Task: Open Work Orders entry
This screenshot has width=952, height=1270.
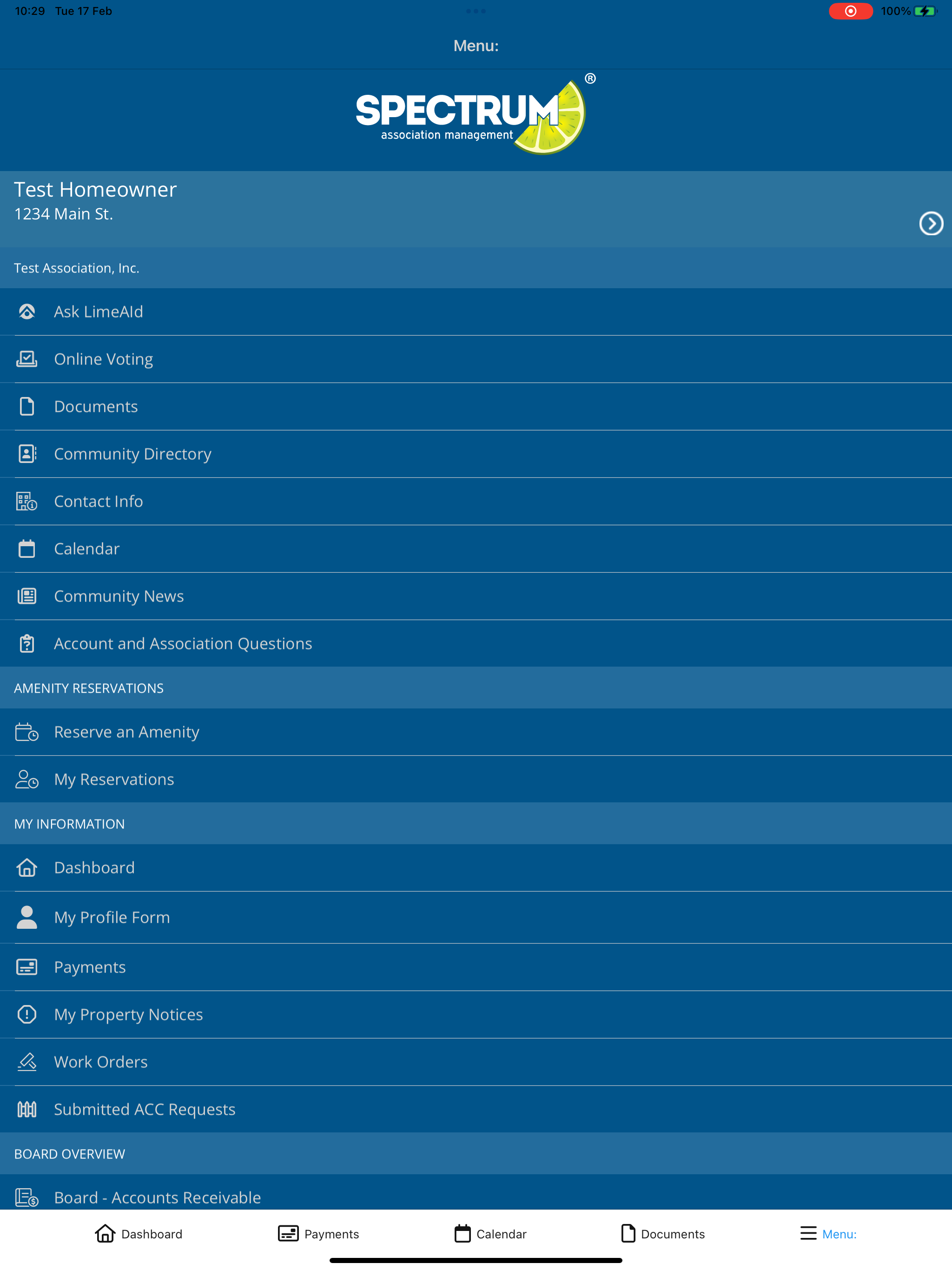Action: point(476,1062)
